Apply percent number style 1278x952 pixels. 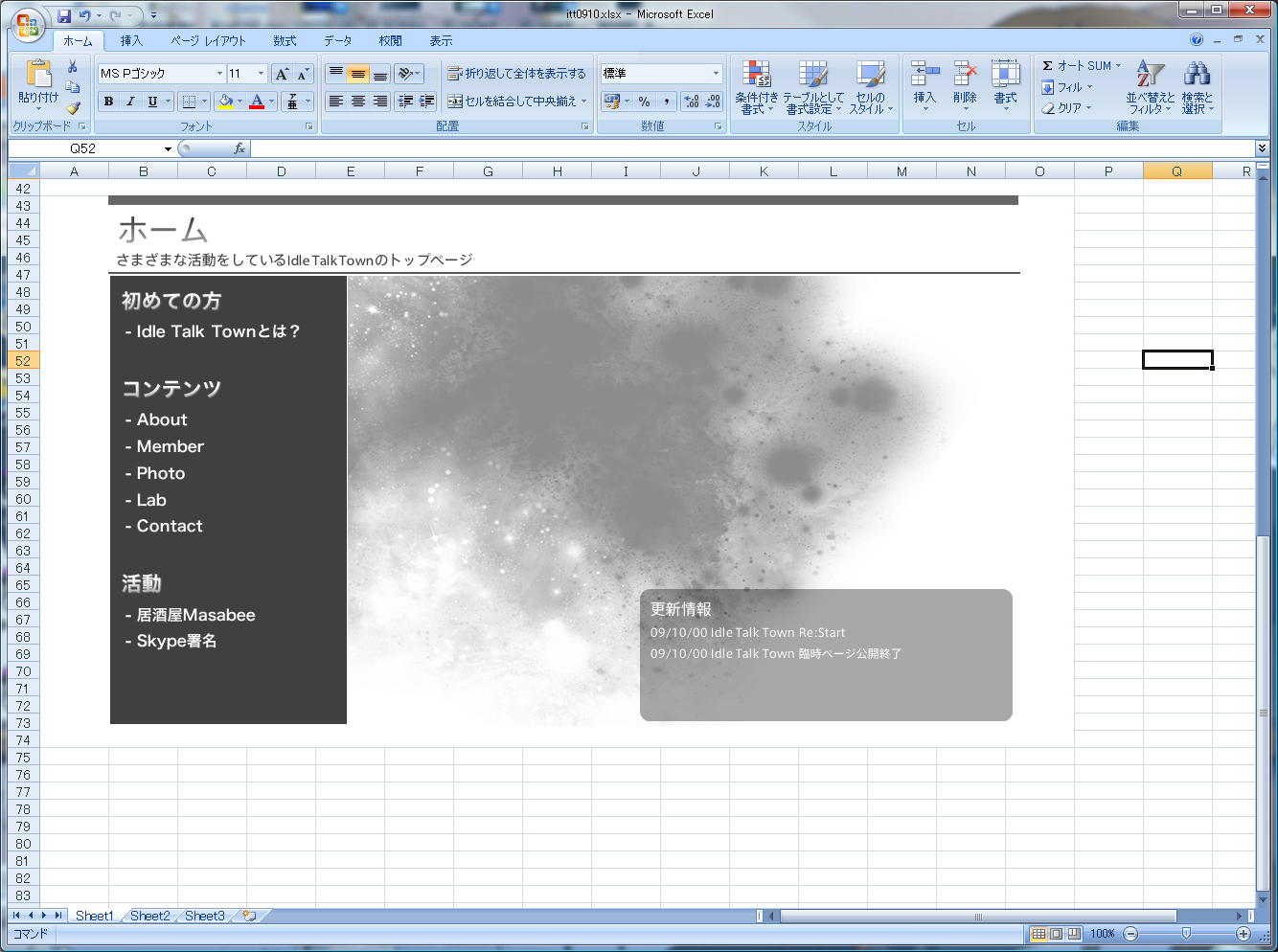click(645, 102)
